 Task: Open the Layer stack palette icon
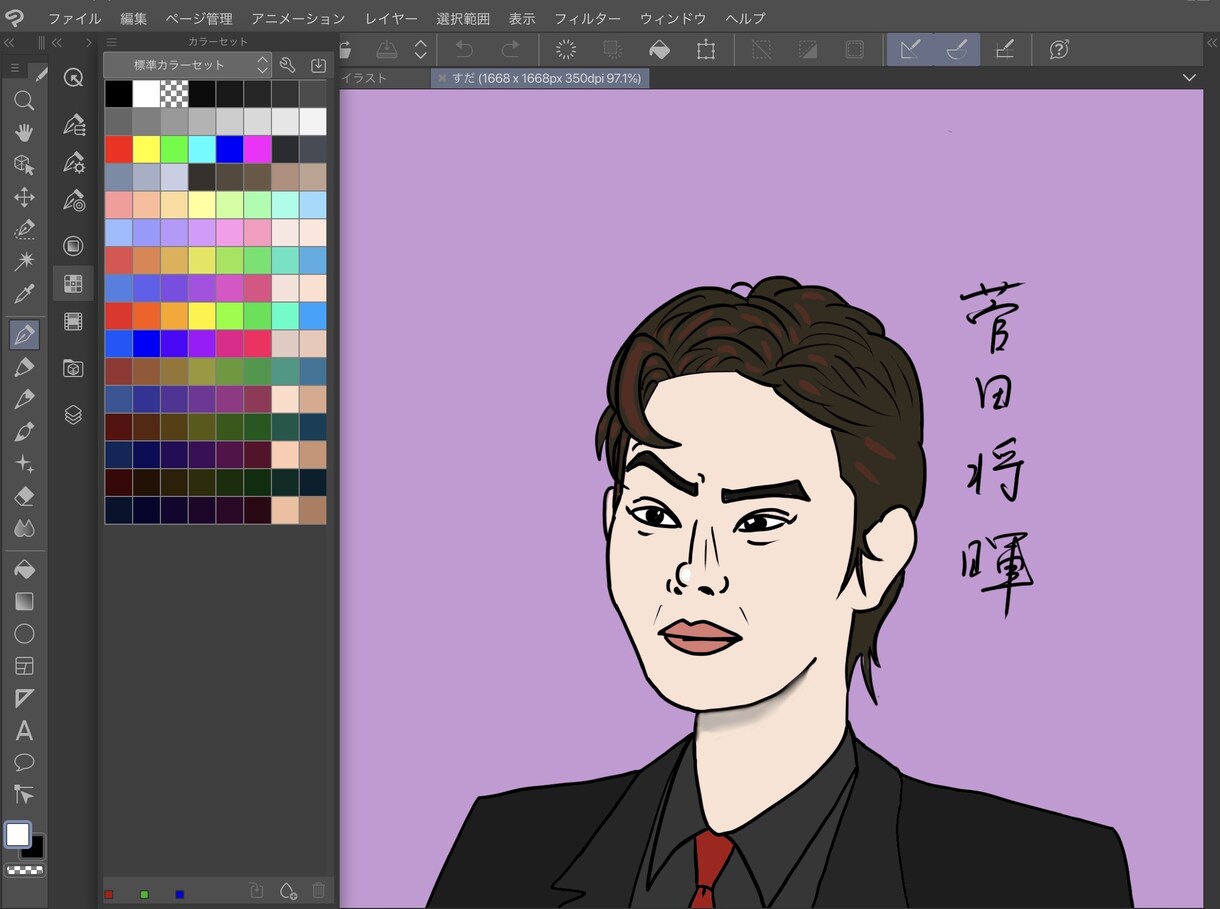(73, 414)
